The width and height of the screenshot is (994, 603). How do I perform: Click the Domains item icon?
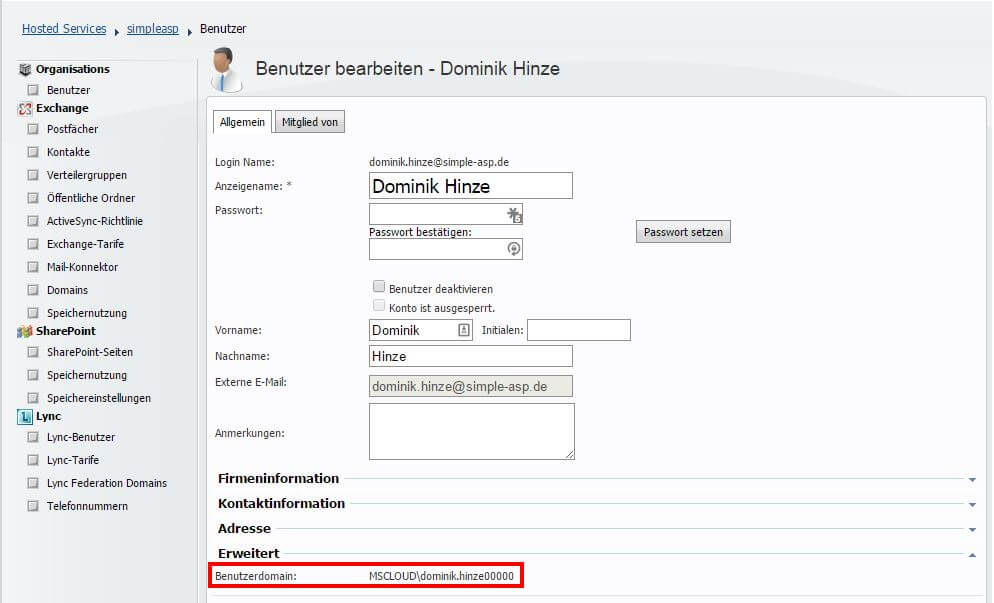pos(32,290)
